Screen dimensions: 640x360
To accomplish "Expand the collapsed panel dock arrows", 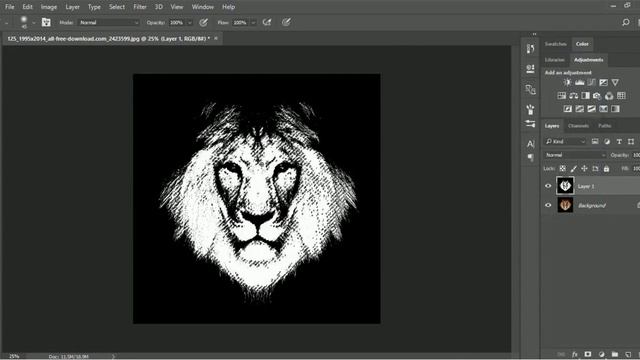I will [x=534, y=34].
